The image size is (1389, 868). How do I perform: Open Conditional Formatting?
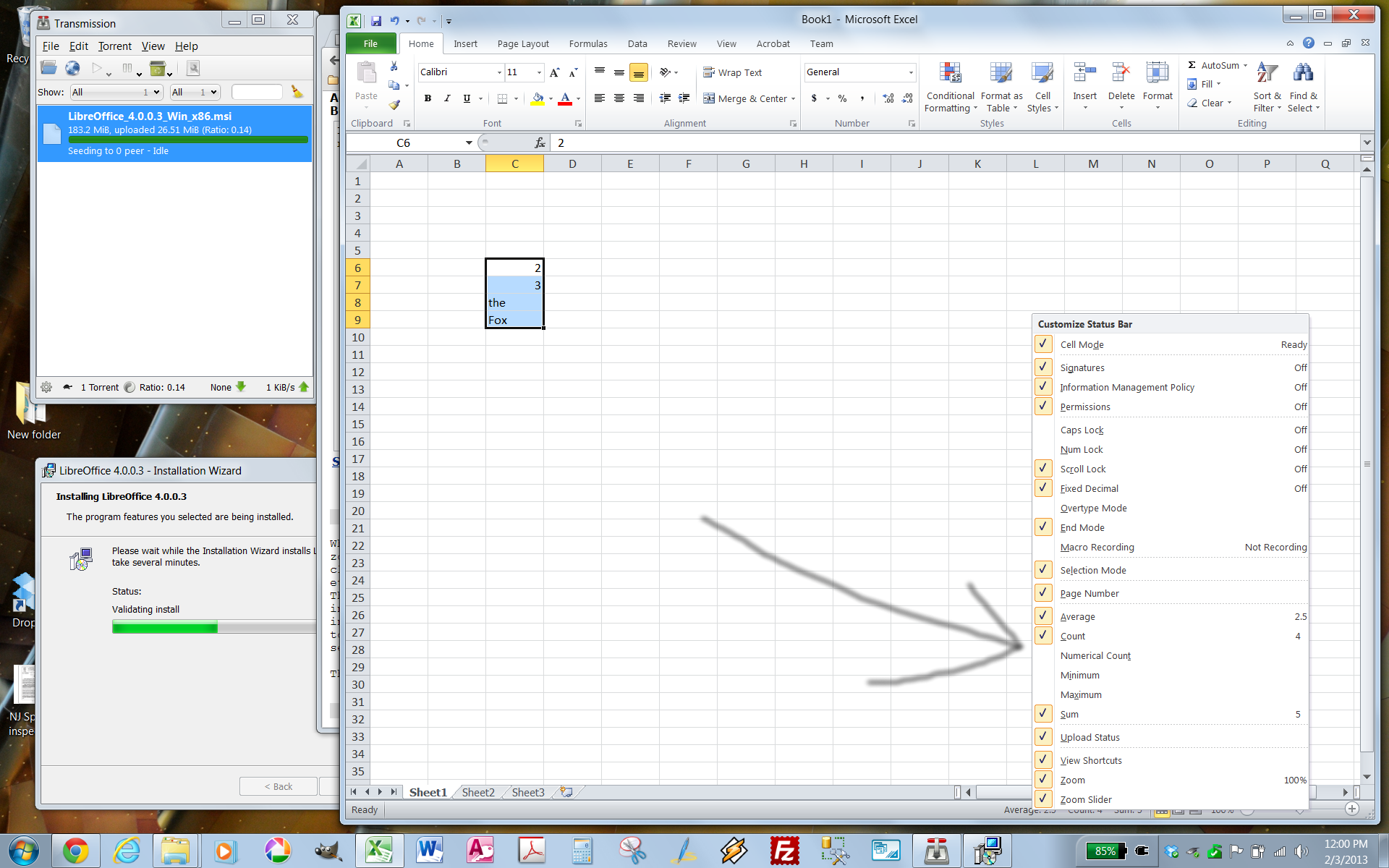pos(950,88)
